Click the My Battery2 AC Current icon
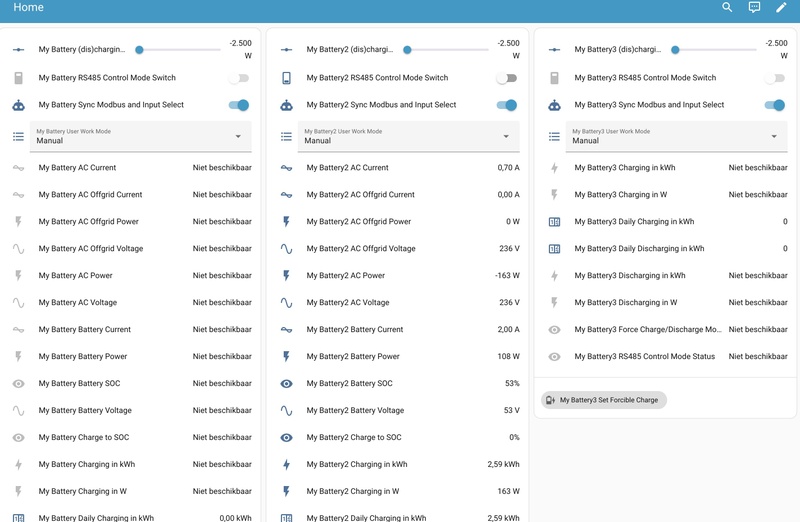Screen dimensions: 800x522 (286, 167)
